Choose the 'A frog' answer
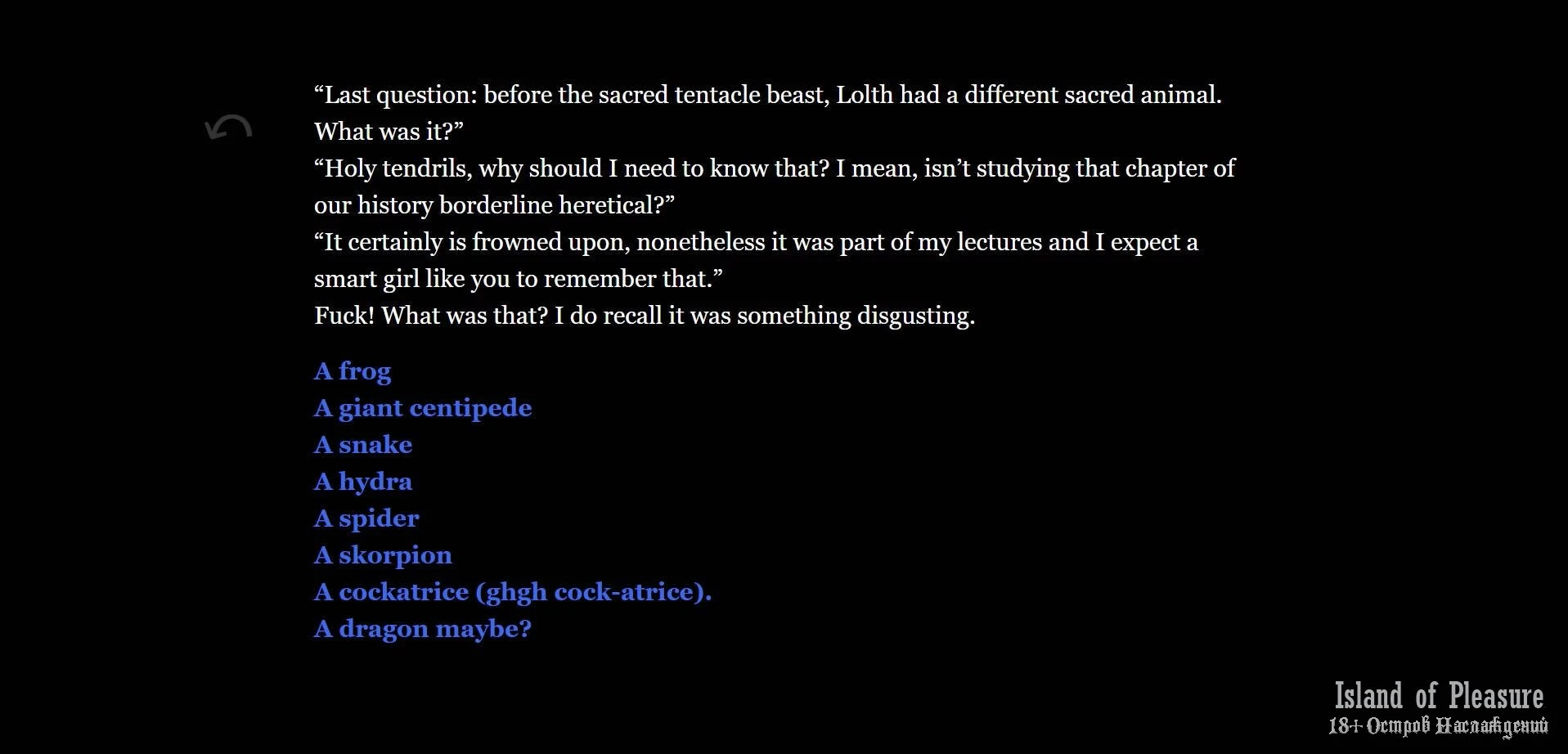Viewport: 1568px width, 754px height. (353, 371)
